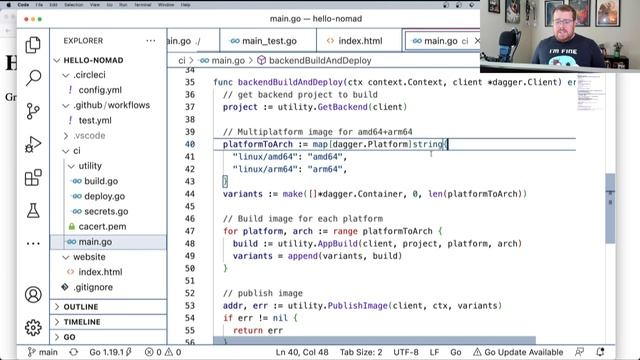
Task: Click the notifications bell in status bar
Action: click(x=600, y=352)
